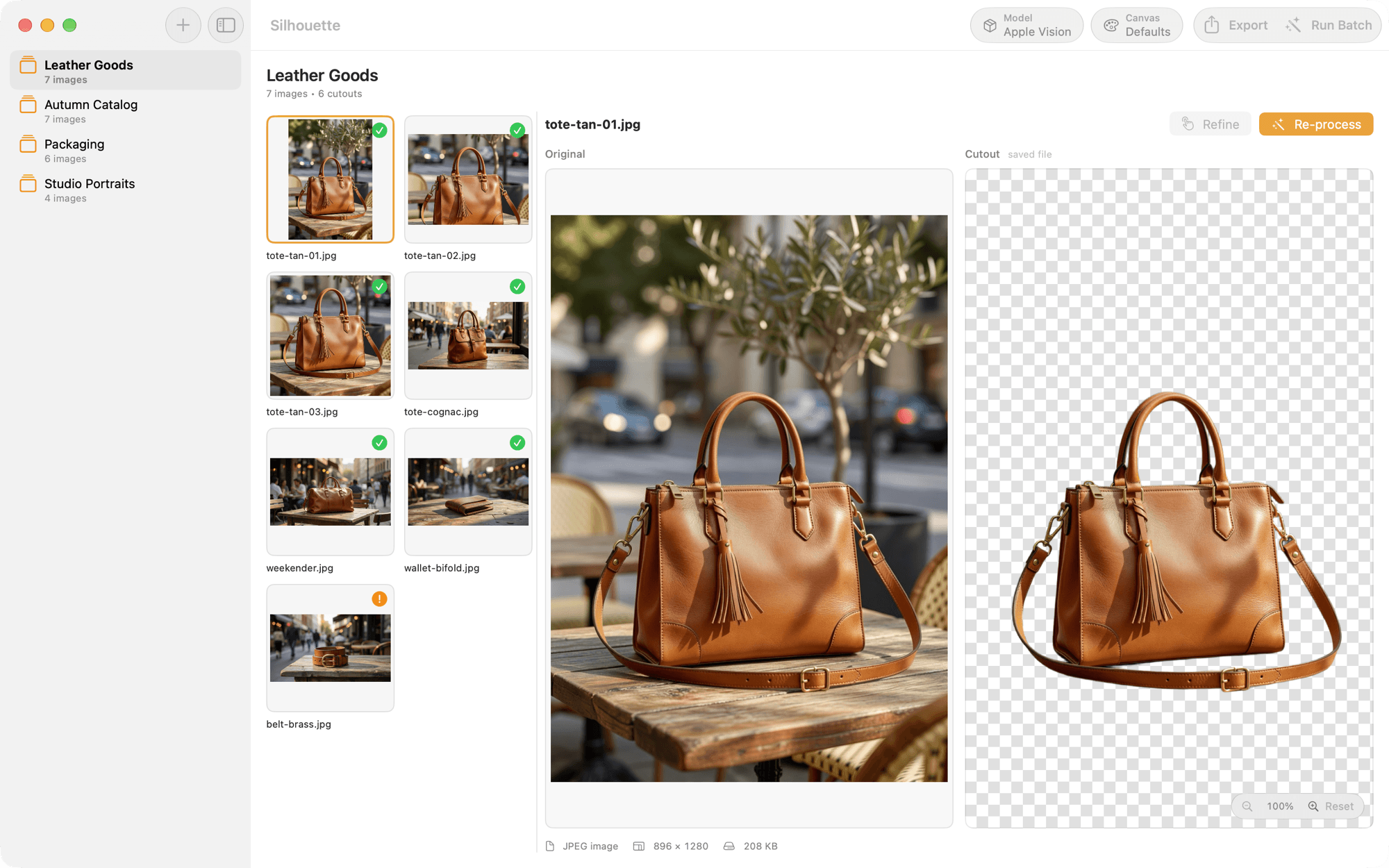The height and width of the screenshot is (868, 1389).
Task: Toggle the sidebar visibility button
Action: tap(226, 25)
